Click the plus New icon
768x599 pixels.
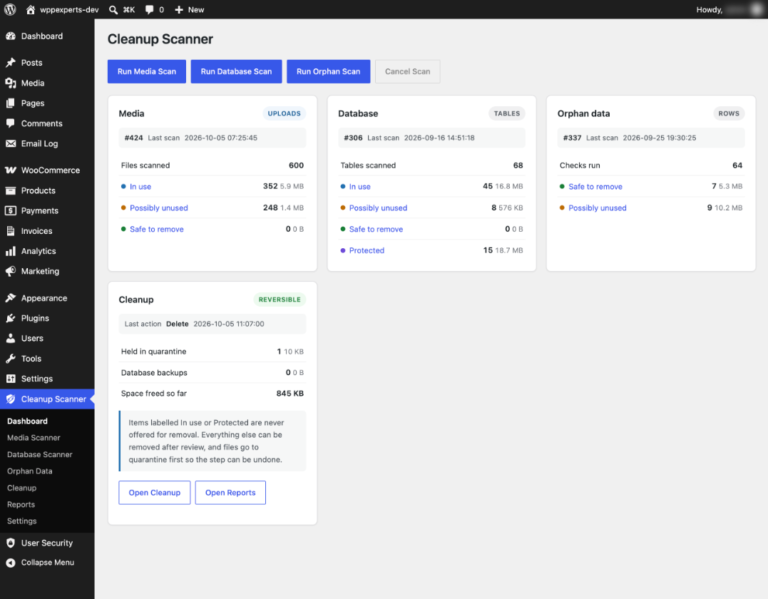[179, 9]
